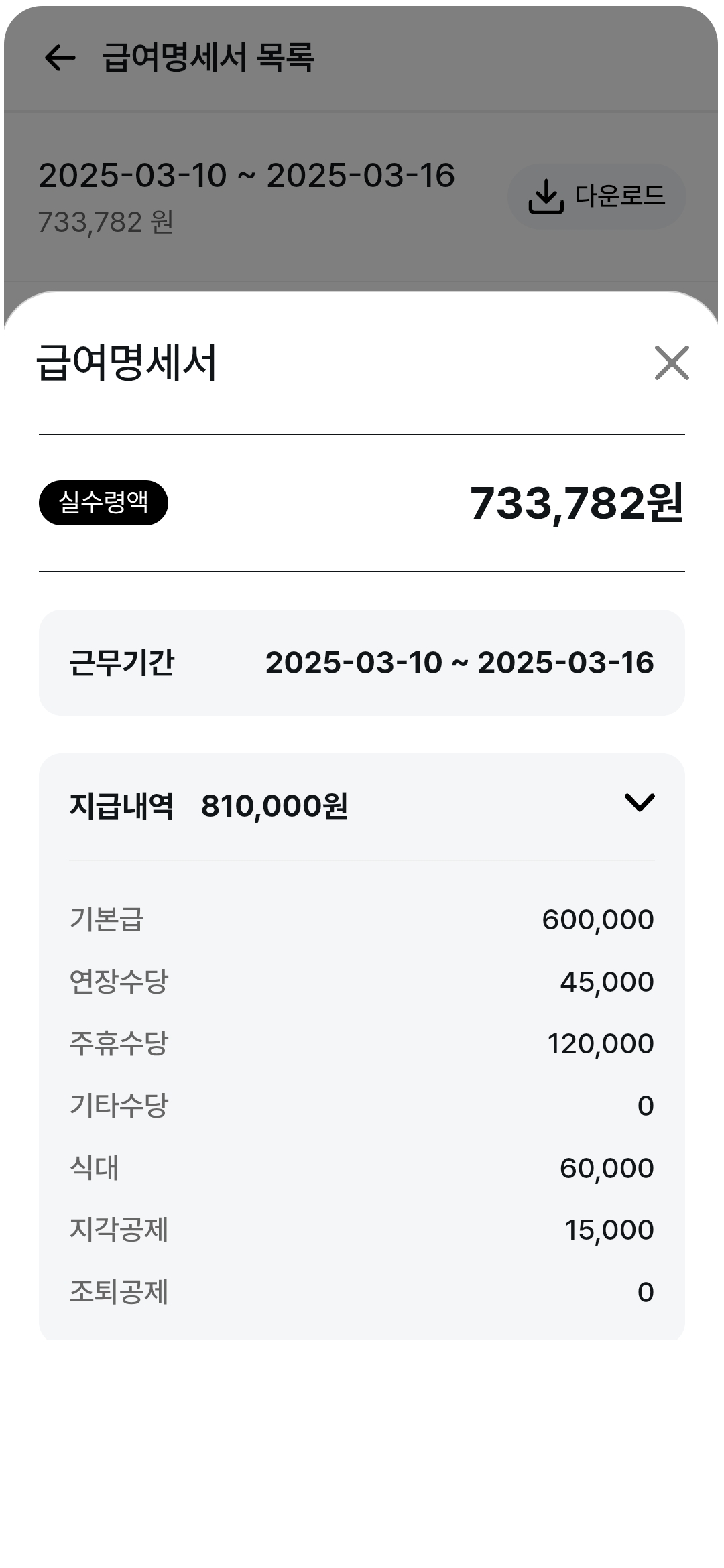The image size is (724, 1568).
Task: Click the 급여명세서 sheet heading
Action: click(127, 363)
